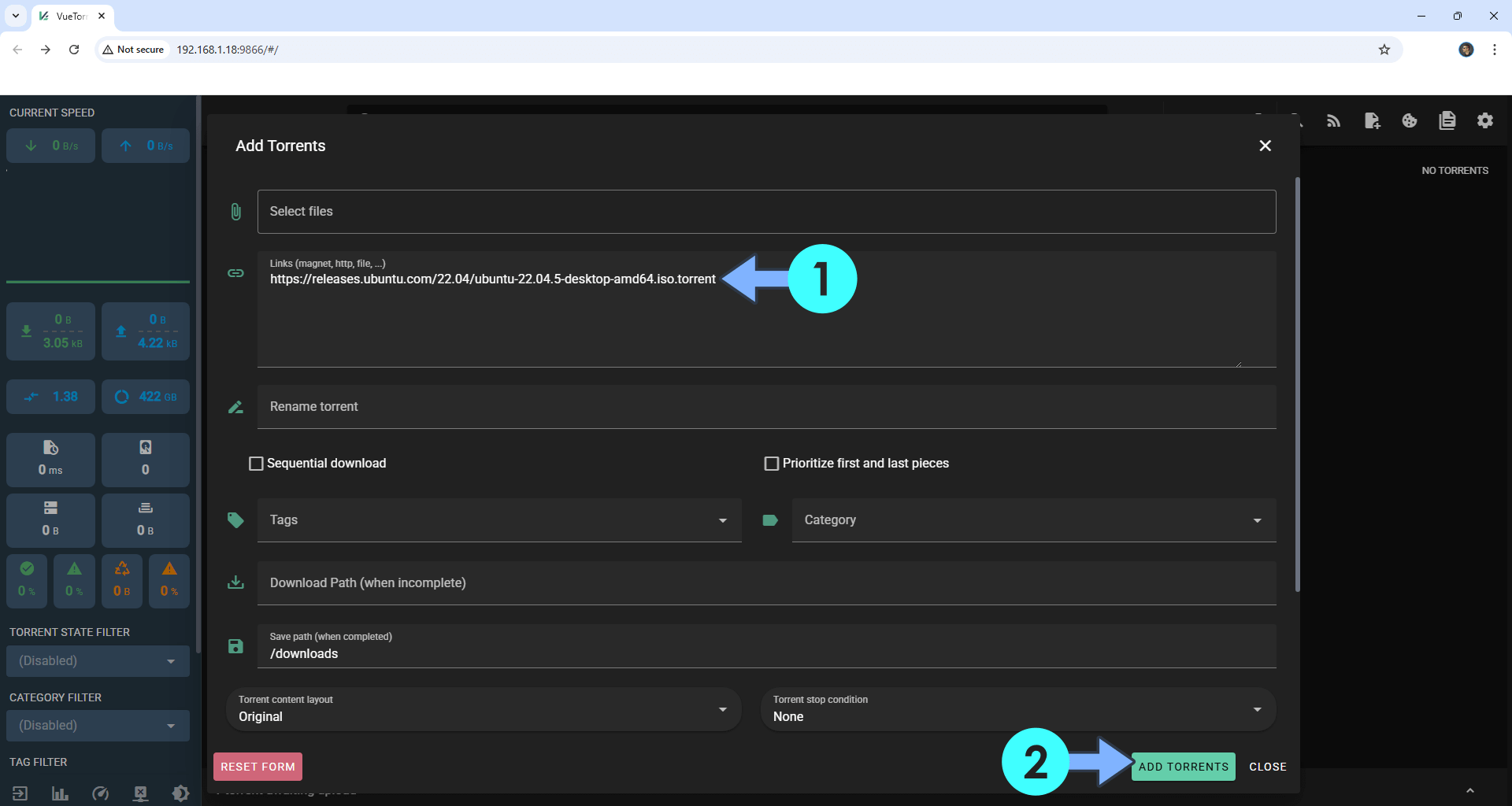Click the session downloaded 3.05 kB card
Screen dimensions: 1512x806
[50, 331]
